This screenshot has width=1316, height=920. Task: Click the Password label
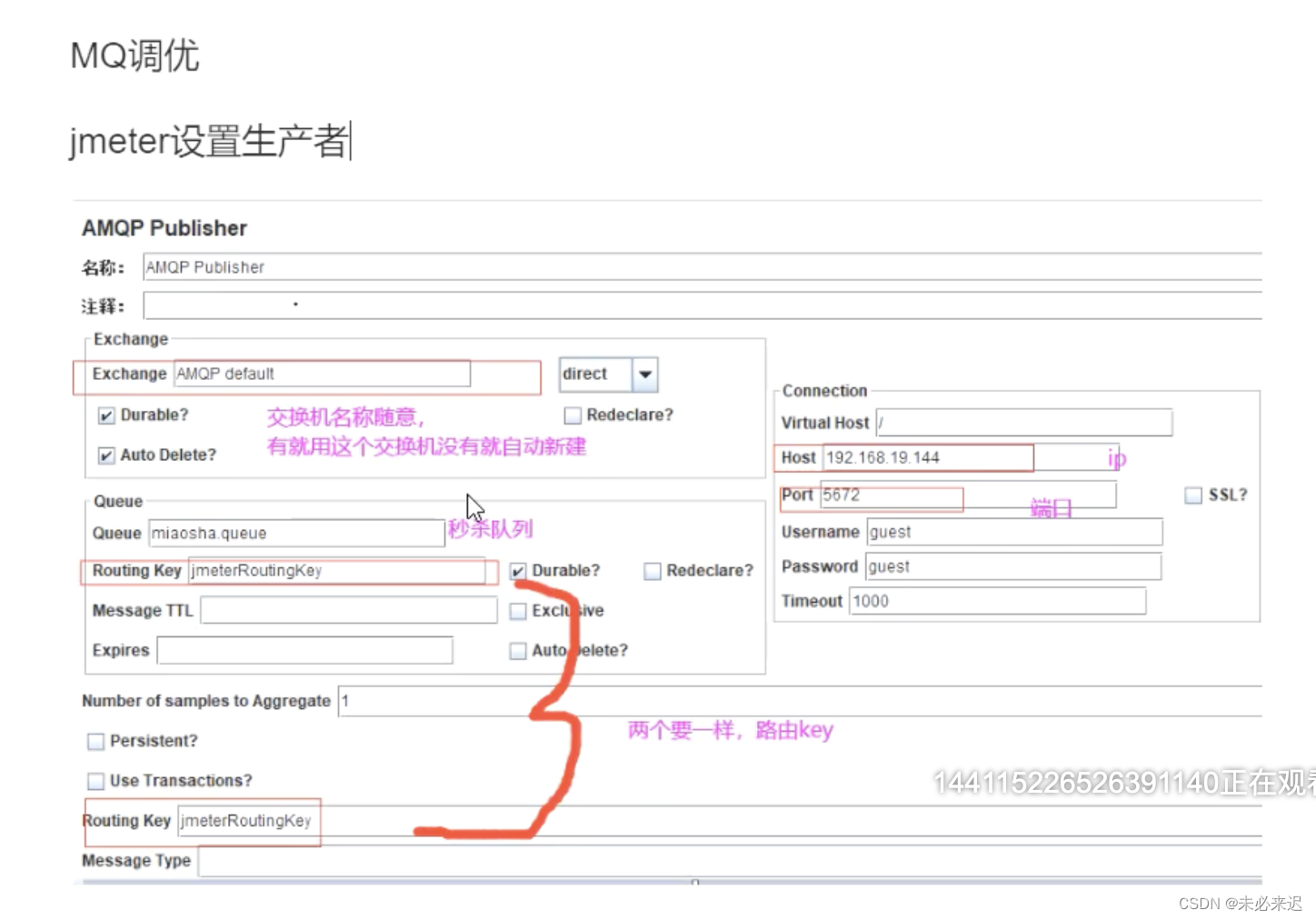(820, 566)
